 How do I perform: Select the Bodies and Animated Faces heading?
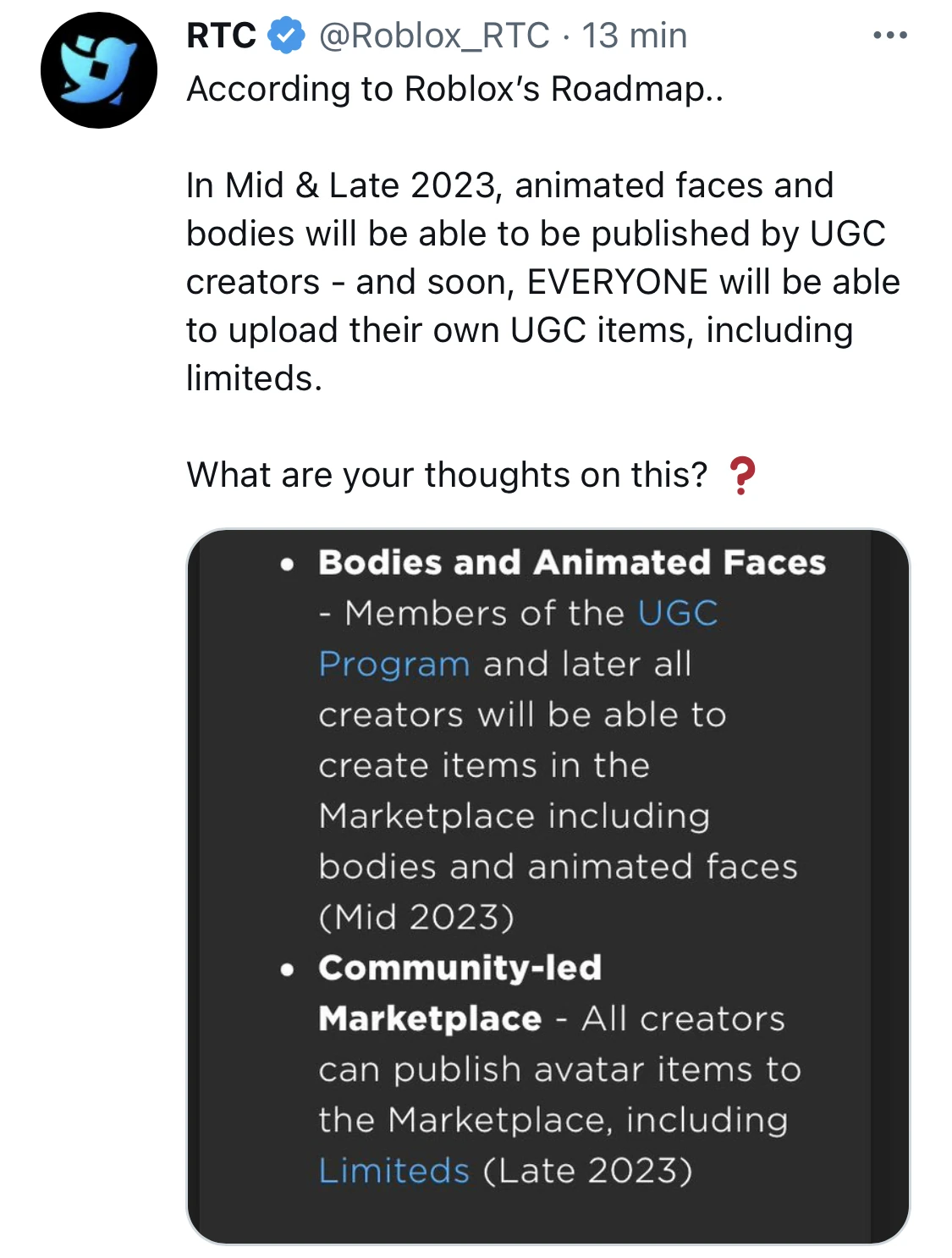tap(571, 563)
